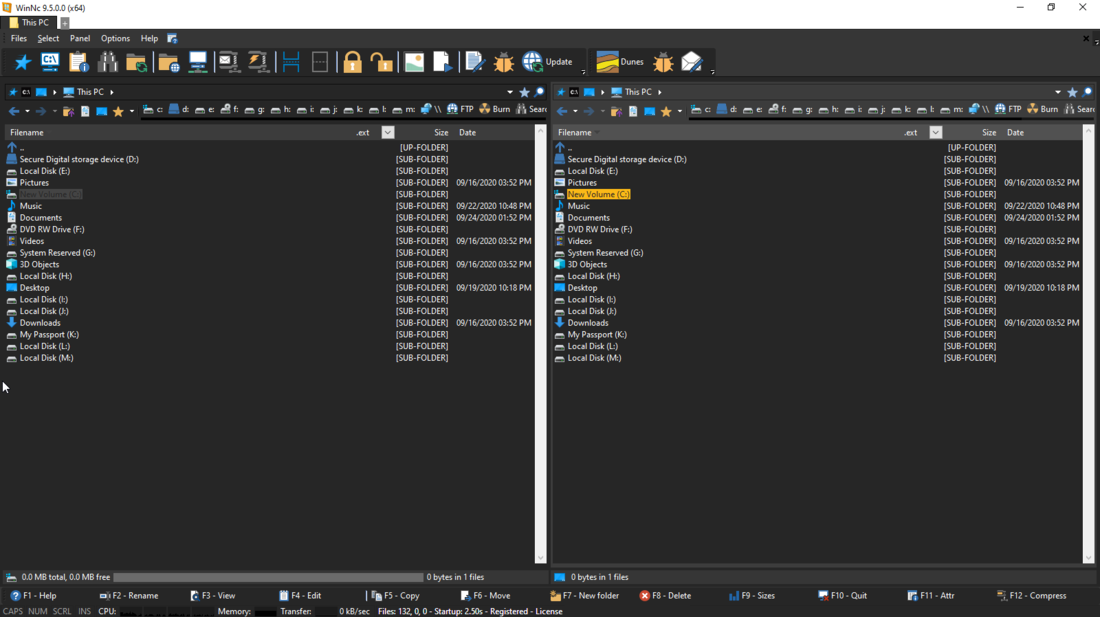1100x617 pixels.
Task: Click left panel disk space usage bar
Action: [268, 577]
